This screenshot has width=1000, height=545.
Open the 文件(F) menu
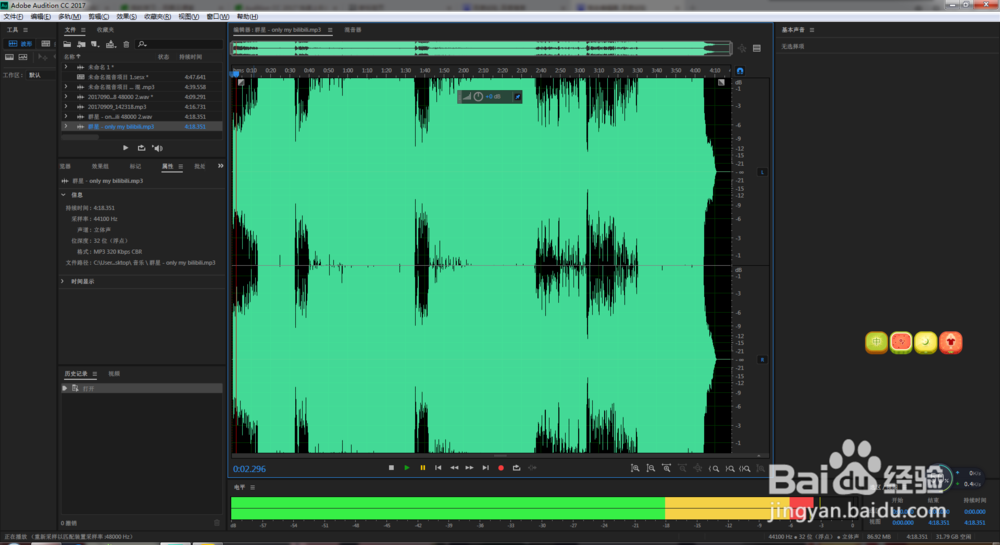coord(13,17)
